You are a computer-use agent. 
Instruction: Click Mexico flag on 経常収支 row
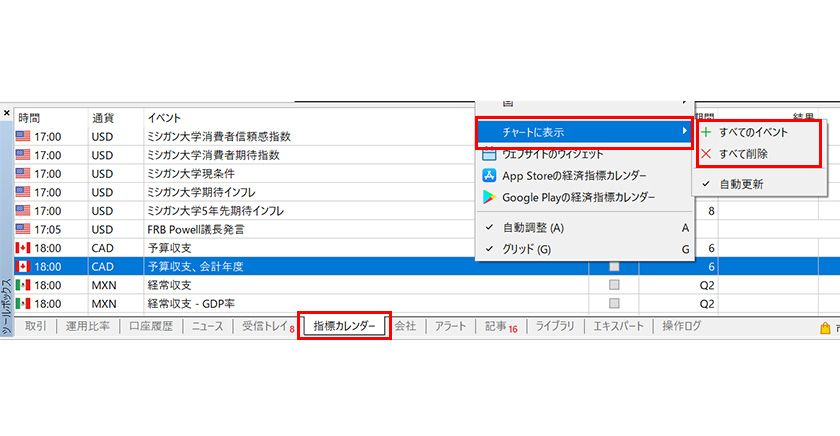[x=22, y=284]
